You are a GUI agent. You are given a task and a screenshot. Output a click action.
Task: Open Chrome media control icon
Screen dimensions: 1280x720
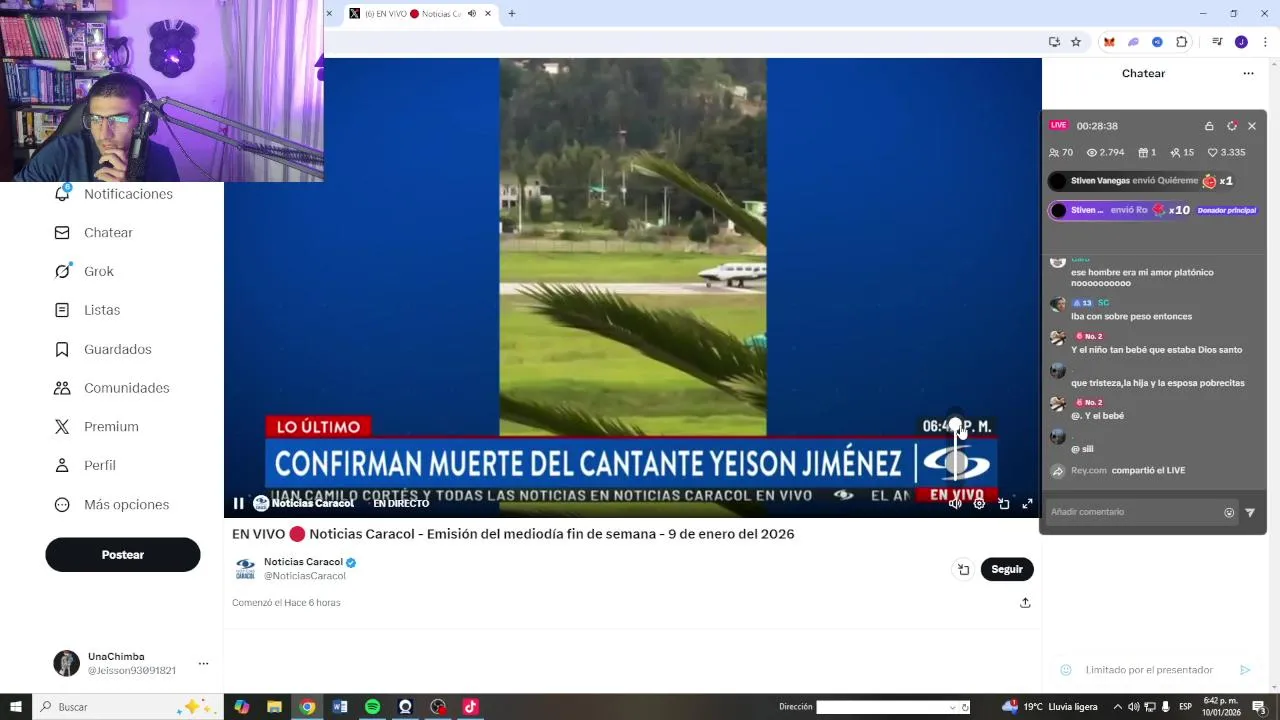(1217, 42)
